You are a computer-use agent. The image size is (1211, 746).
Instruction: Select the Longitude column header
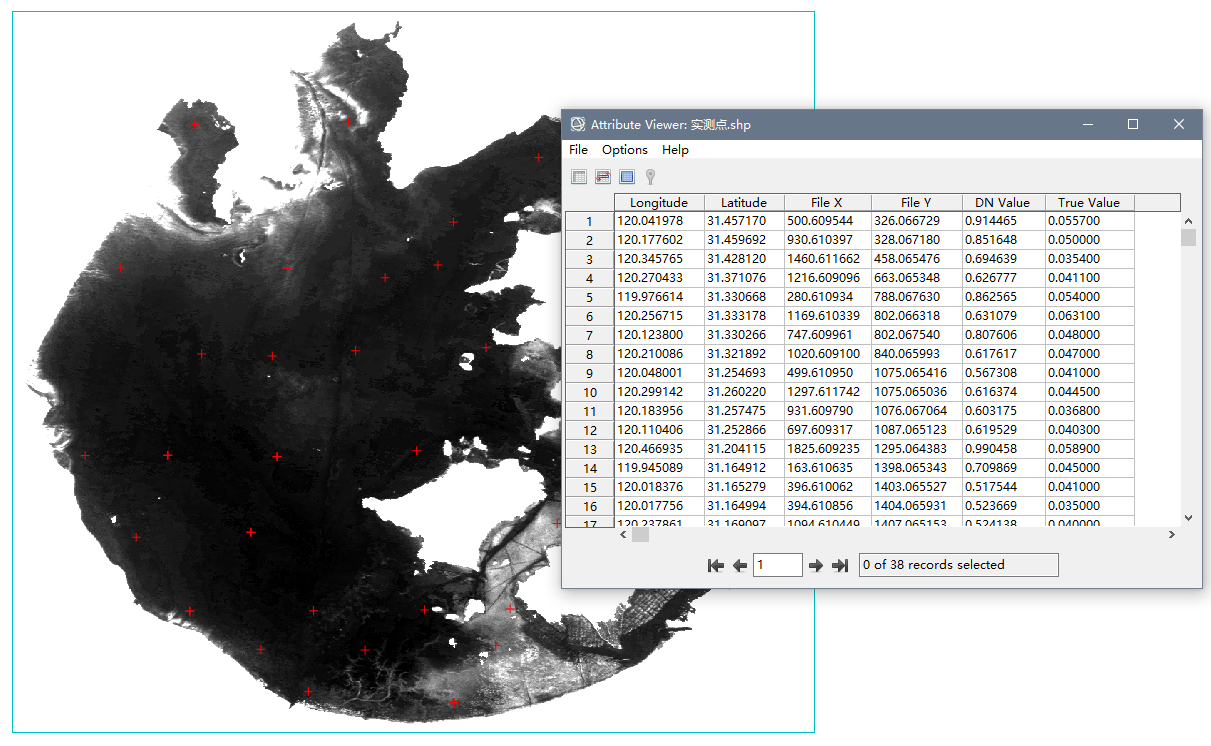(x=658, y=203)
